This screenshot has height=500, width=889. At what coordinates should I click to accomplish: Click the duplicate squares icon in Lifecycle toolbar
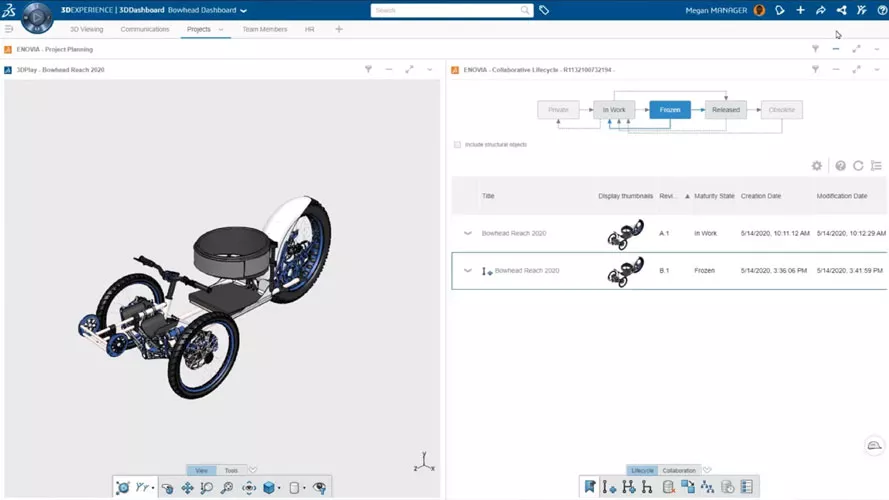pyautogui.click(x=688, y=486)
